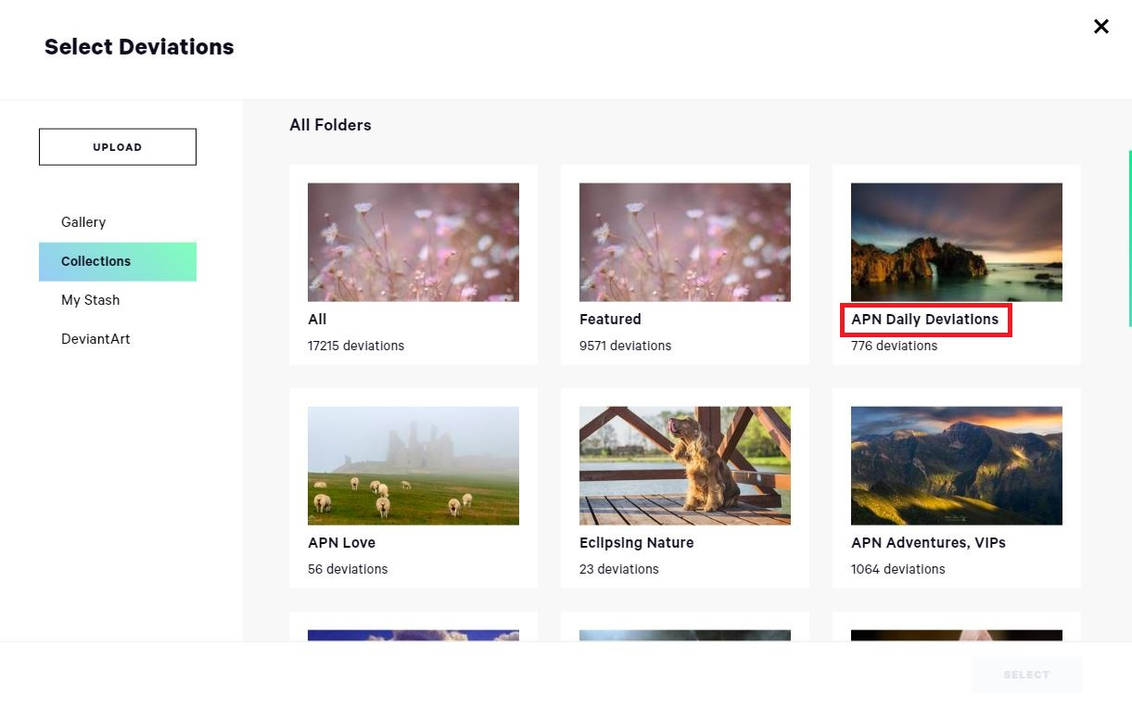1132x706 pixels.
Task: Click the All Folders heading
Action: tap(330, 125)
